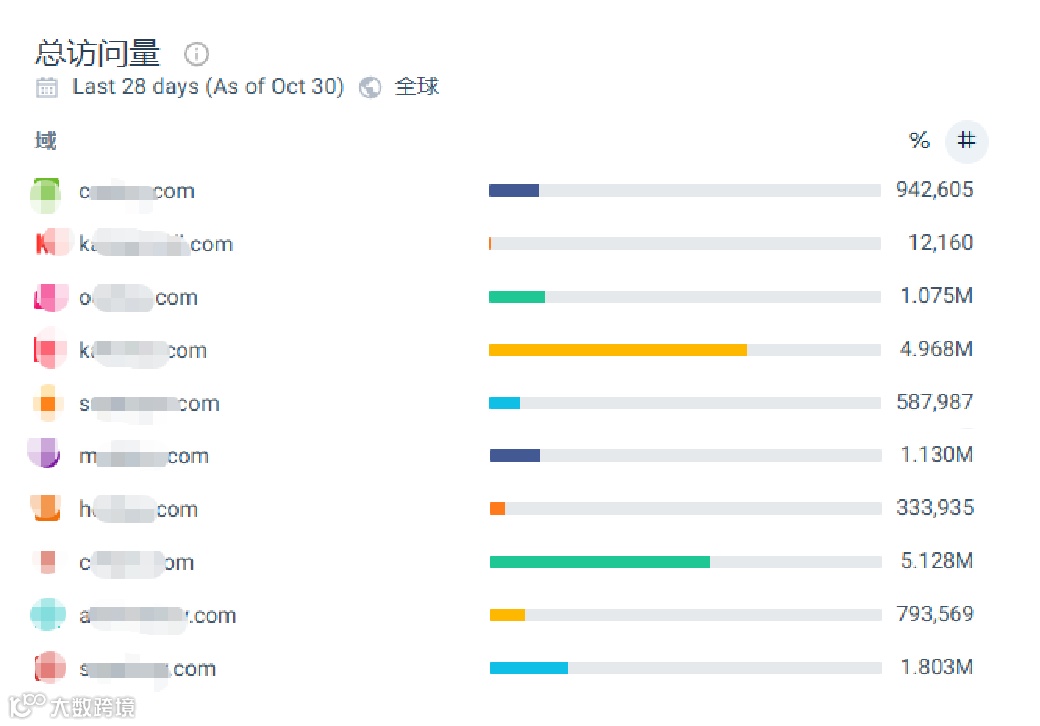Click the orange favicon beside the 587,987 row
The height and width of the screenshot is (726, 1040).
point(47,404)
